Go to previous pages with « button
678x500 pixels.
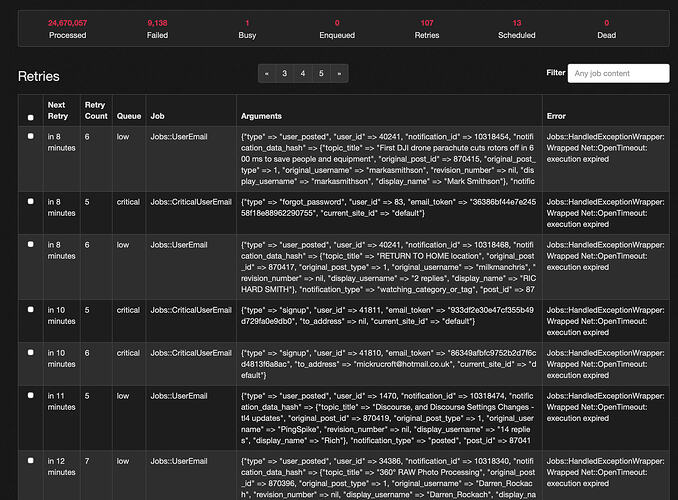pyautogui.click(x=267, y=74)
